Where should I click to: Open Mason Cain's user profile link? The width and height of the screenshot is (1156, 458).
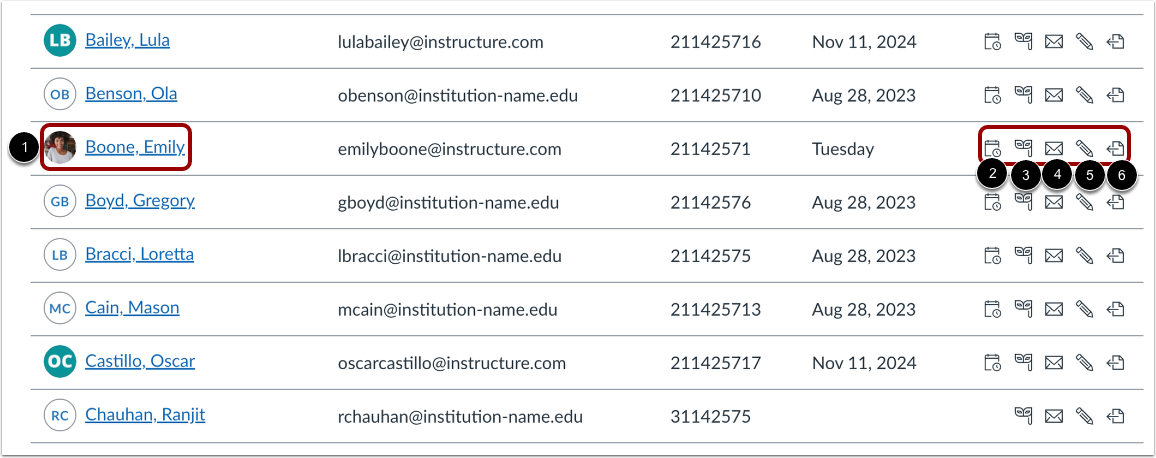[132, 308]
